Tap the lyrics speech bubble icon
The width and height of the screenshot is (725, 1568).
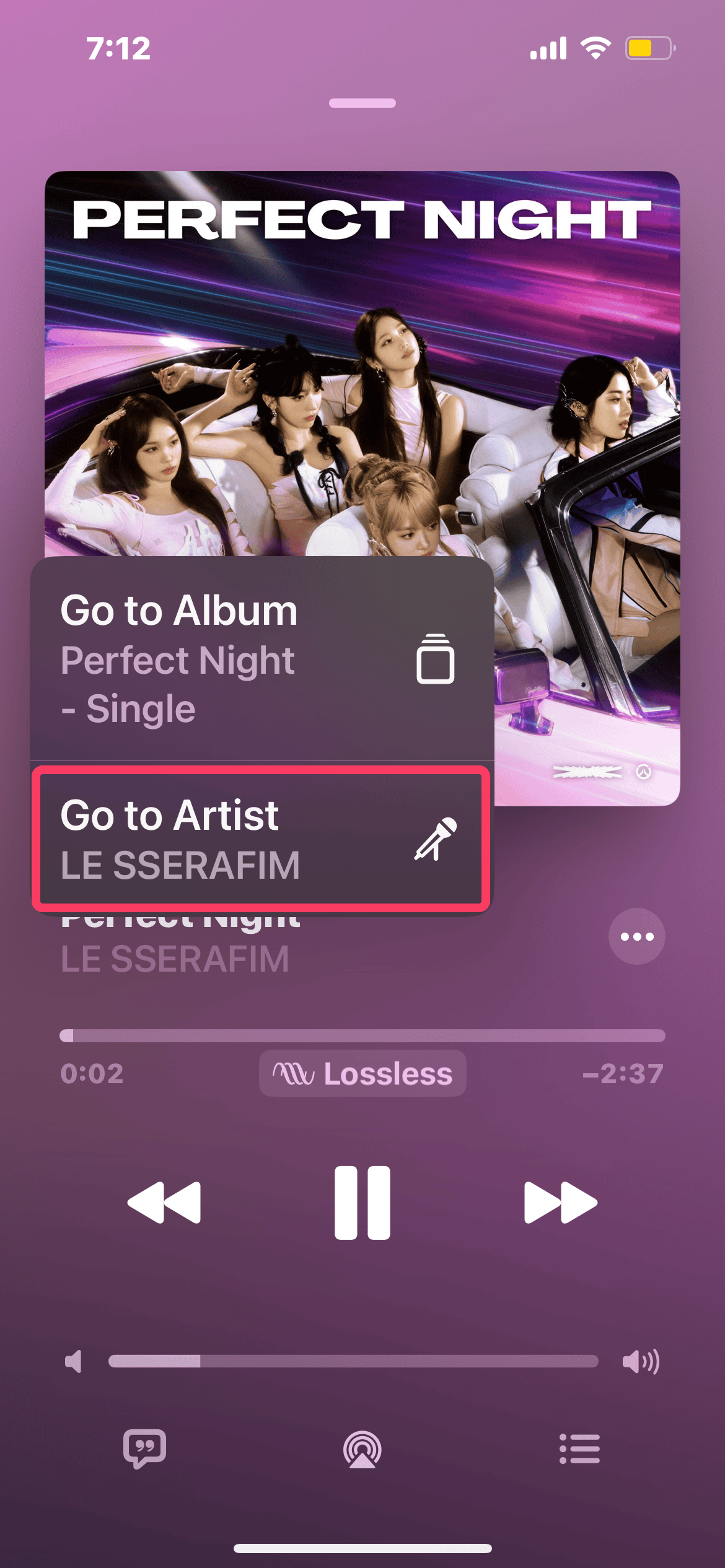[x=144, y=1448]
